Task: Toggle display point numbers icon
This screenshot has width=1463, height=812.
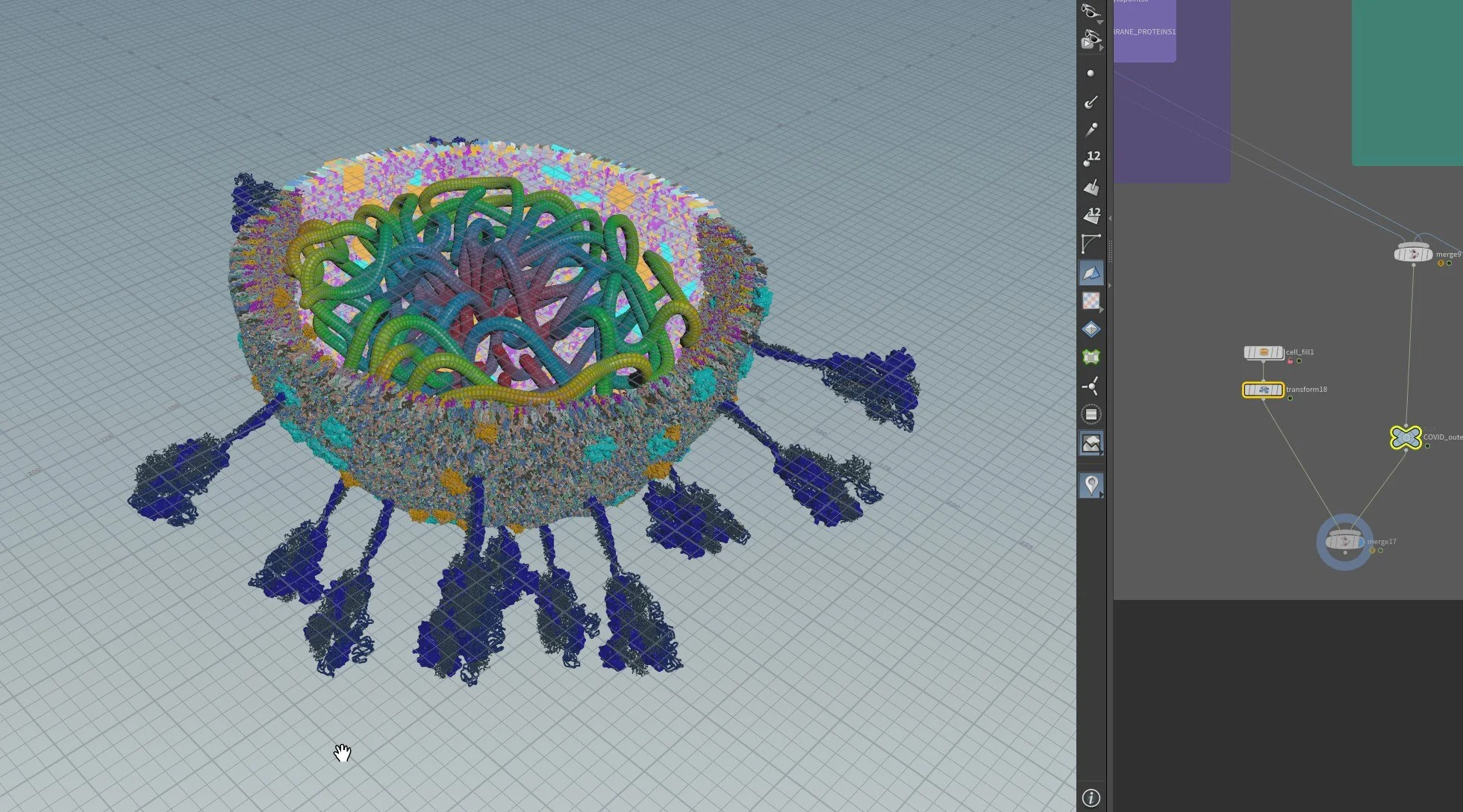Action: pos(1091,158)
